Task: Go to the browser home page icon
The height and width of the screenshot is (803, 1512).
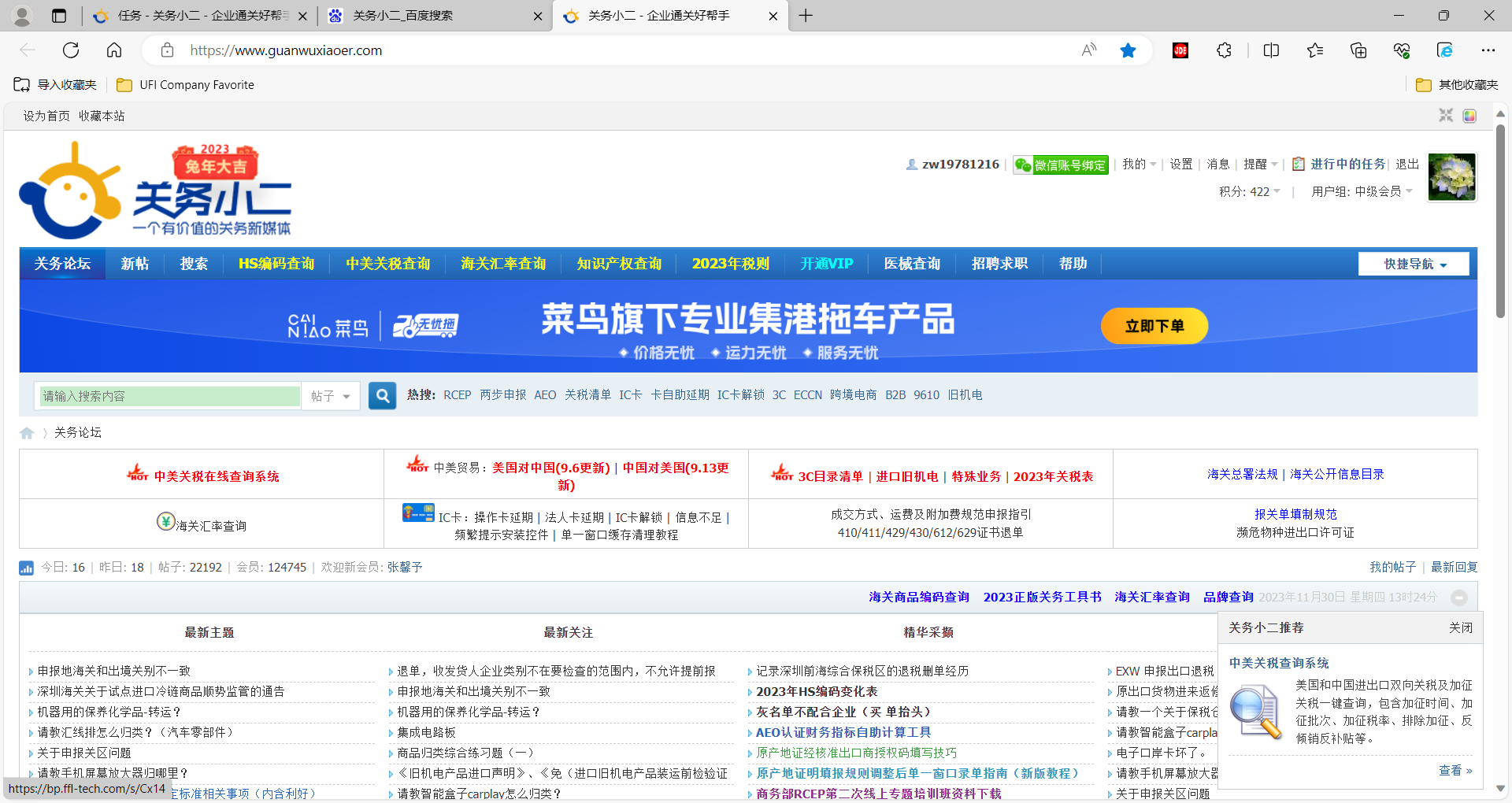Action: pyautogui.click(x=114, y=50)
